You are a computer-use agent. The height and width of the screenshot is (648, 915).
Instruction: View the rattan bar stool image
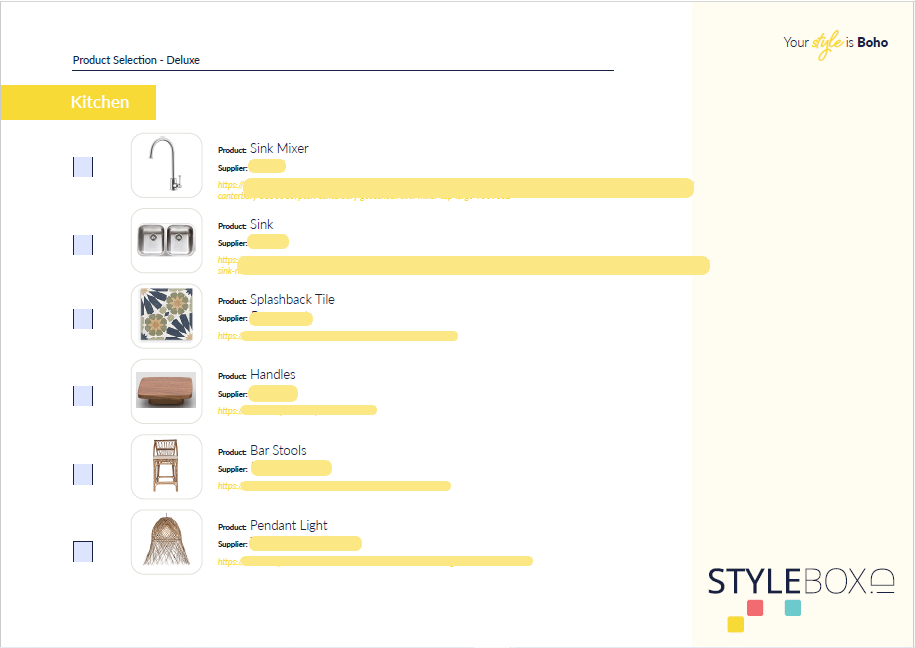pos(166,466)
